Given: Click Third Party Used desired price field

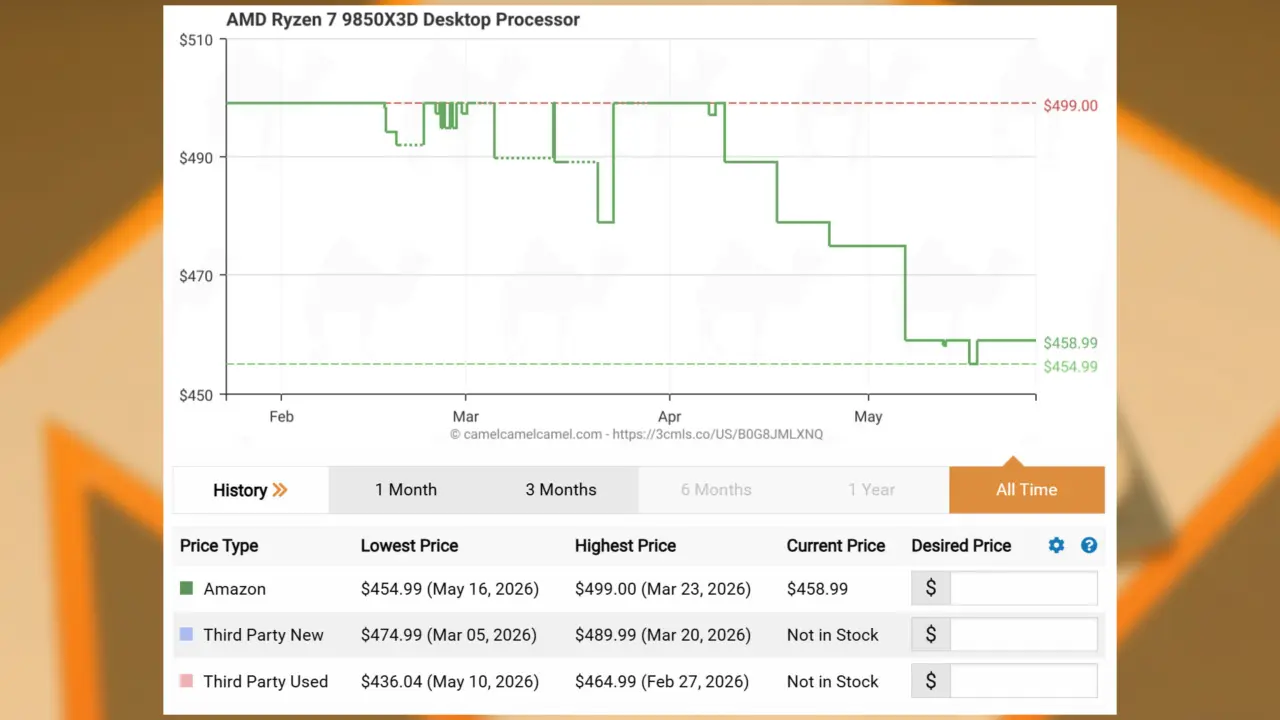Looking at the screenshot, I should coord(1024,681).
